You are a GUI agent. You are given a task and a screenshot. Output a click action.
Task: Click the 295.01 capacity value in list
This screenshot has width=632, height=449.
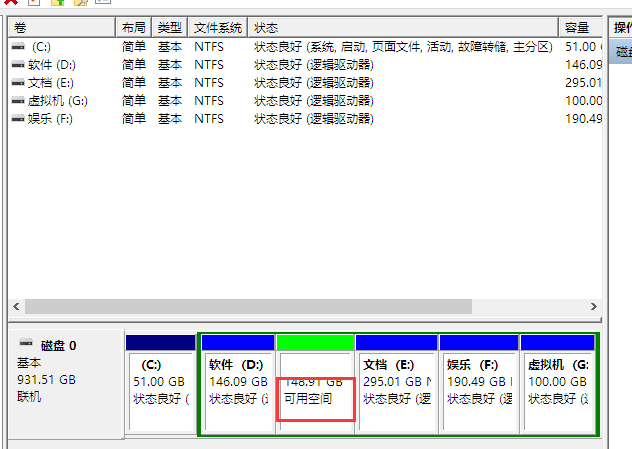tap(583, 83)
